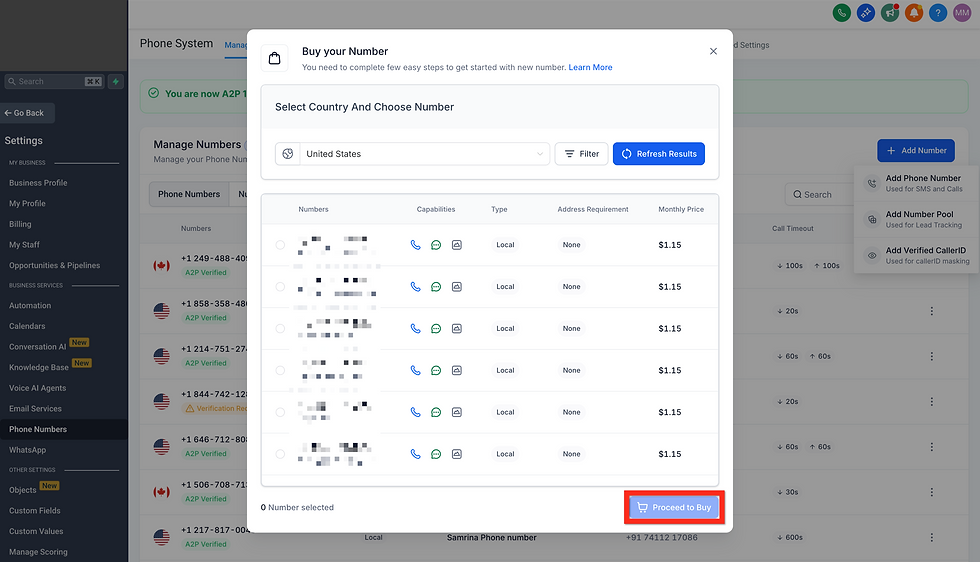Open the three-dot menu for +1 858-358 row
The image size is (980, 562).
coord(931,311)
